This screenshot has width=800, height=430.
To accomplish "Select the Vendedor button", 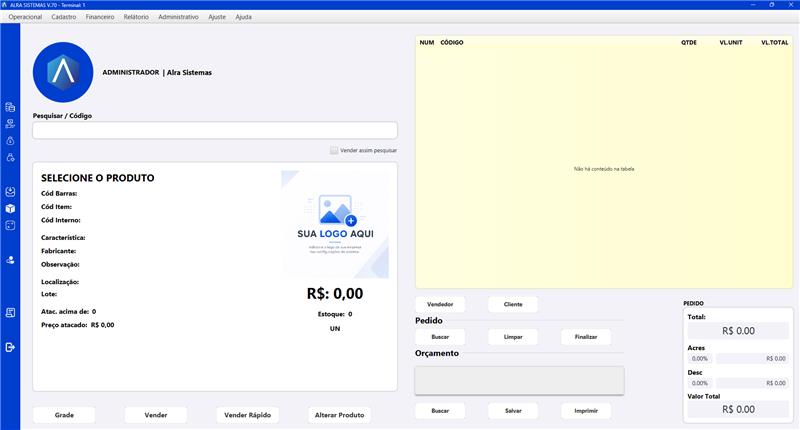I will click(x=440, y=304).
